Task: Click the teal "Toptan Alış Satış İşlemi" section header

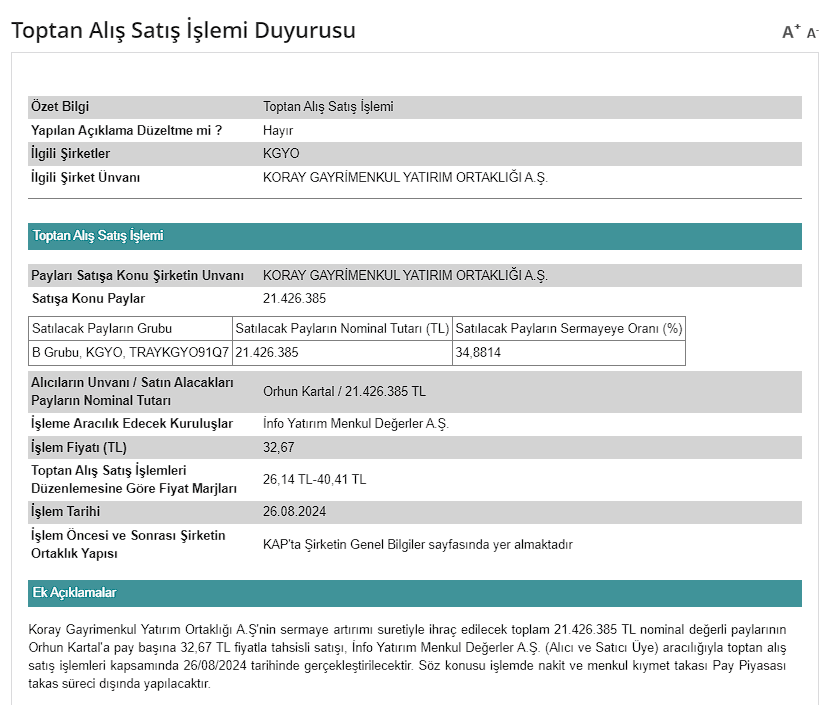Action: coord(415,236)
